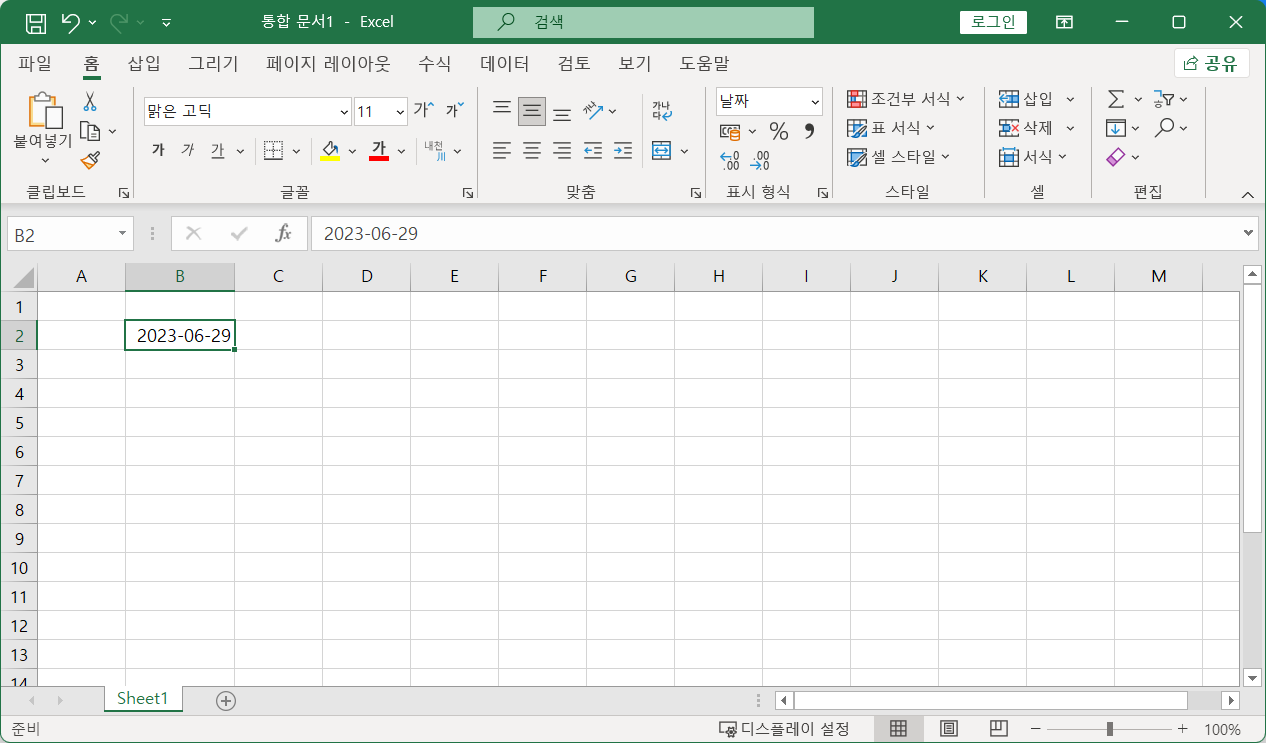Screen dimensions: 1266x743
Task: Open Find and Select magnifier
Action: 1164,128
